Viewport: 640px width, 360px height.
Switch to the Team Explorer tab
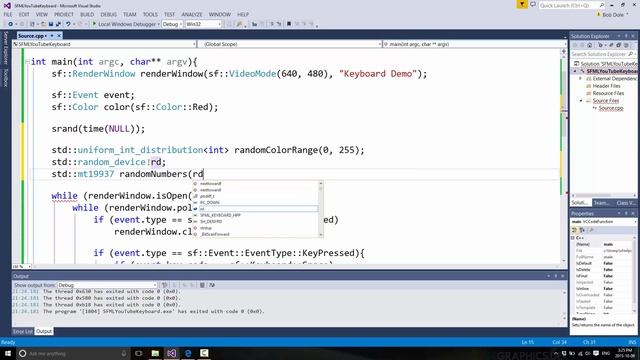[x=601, y=203]
